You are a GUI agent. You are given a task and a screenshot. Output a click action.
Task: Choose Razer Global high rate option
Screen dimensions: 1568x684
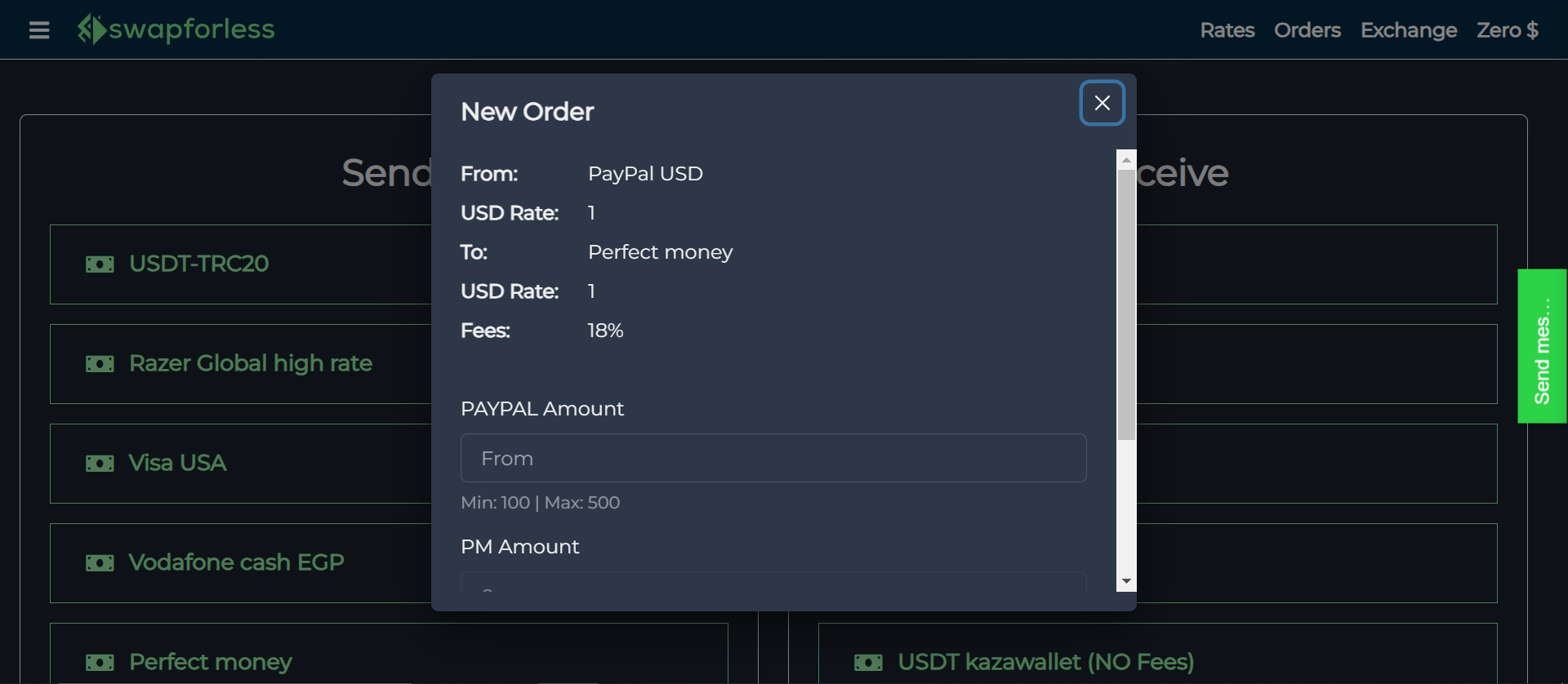click(250, 364)
